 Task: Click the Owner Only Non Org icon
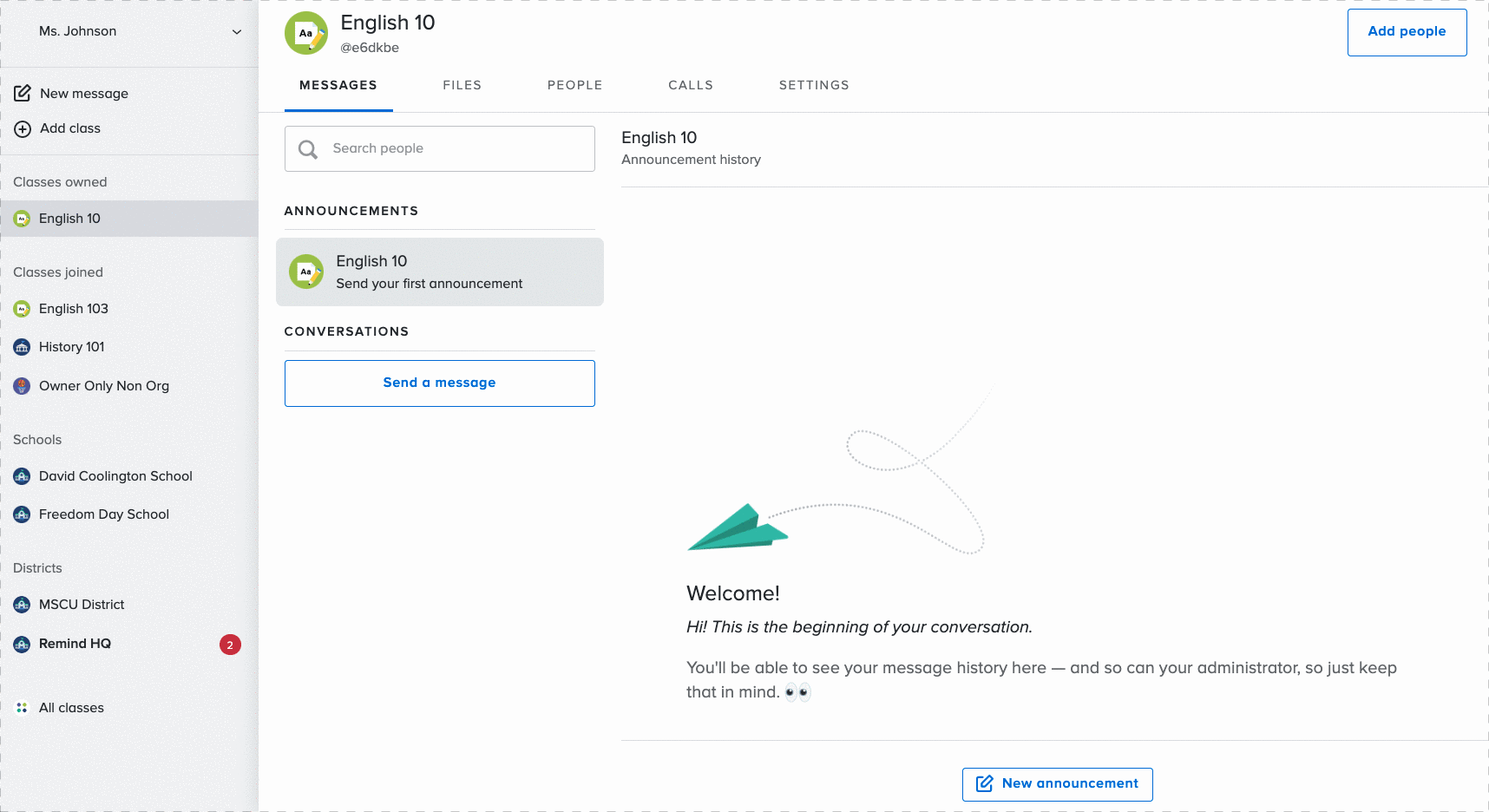(x=23, y=386)
